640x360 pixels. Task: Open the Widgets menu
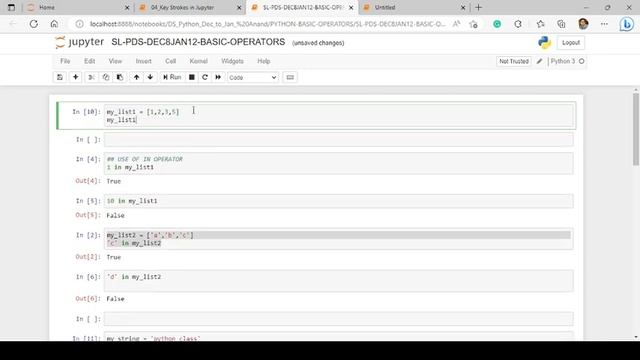(232, 61)
